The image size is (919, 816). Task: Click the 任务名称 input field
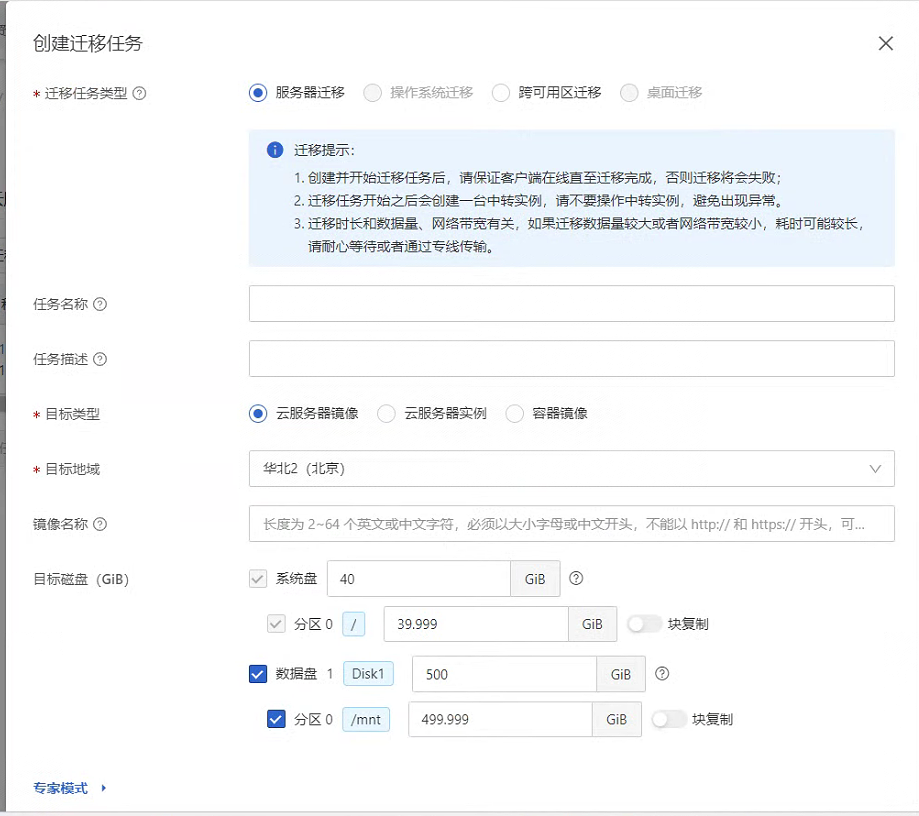tap(571, 304)
